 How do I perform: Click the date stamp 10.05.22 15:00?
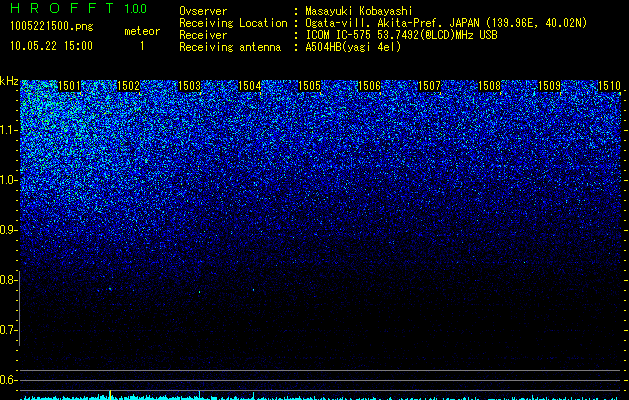51,46
